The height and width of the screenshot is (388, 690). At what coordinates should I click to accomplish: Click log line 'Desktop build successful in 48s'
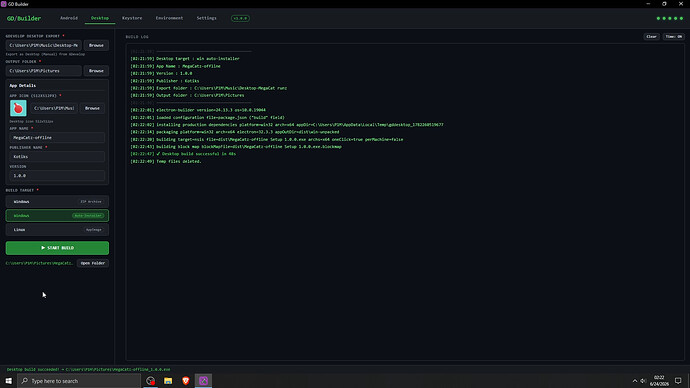tap(184, 154)
